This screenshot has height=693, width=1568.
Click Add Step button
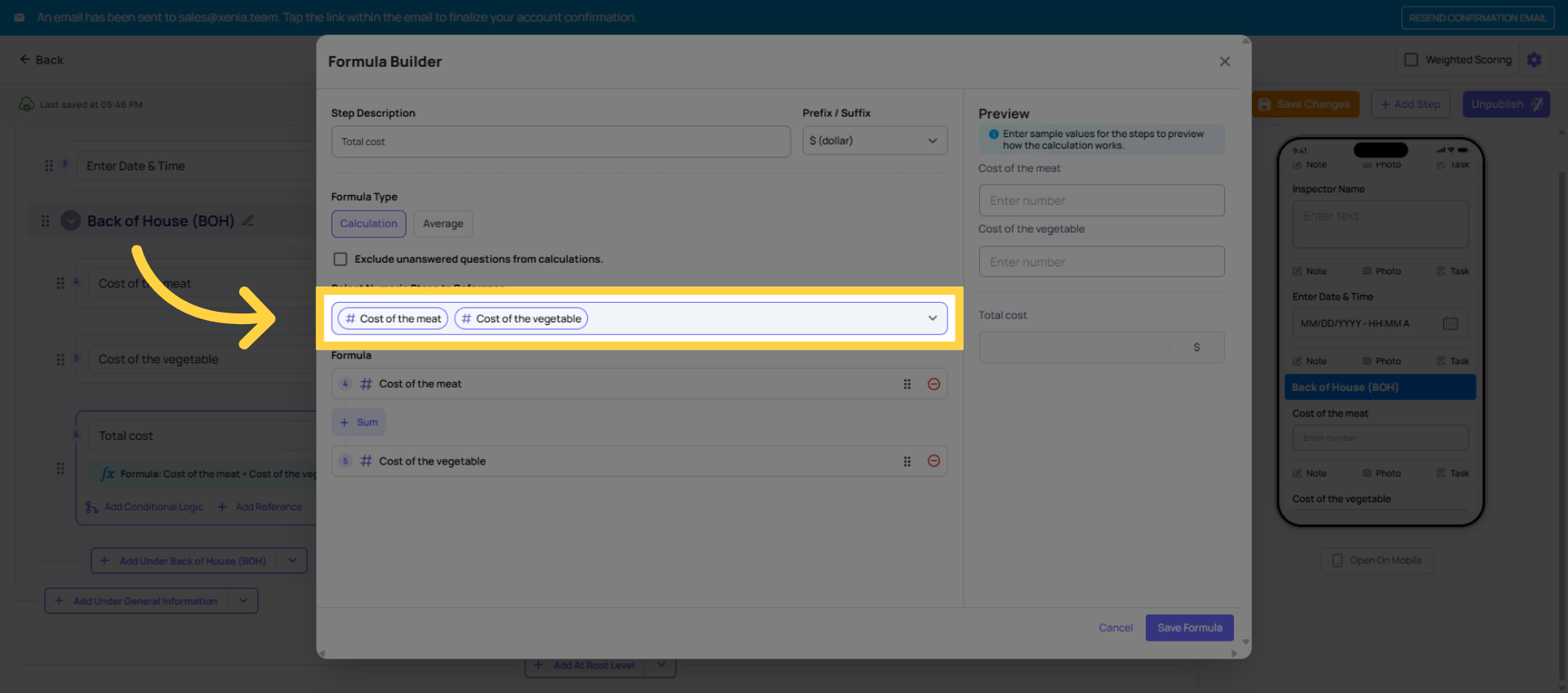1410,104
